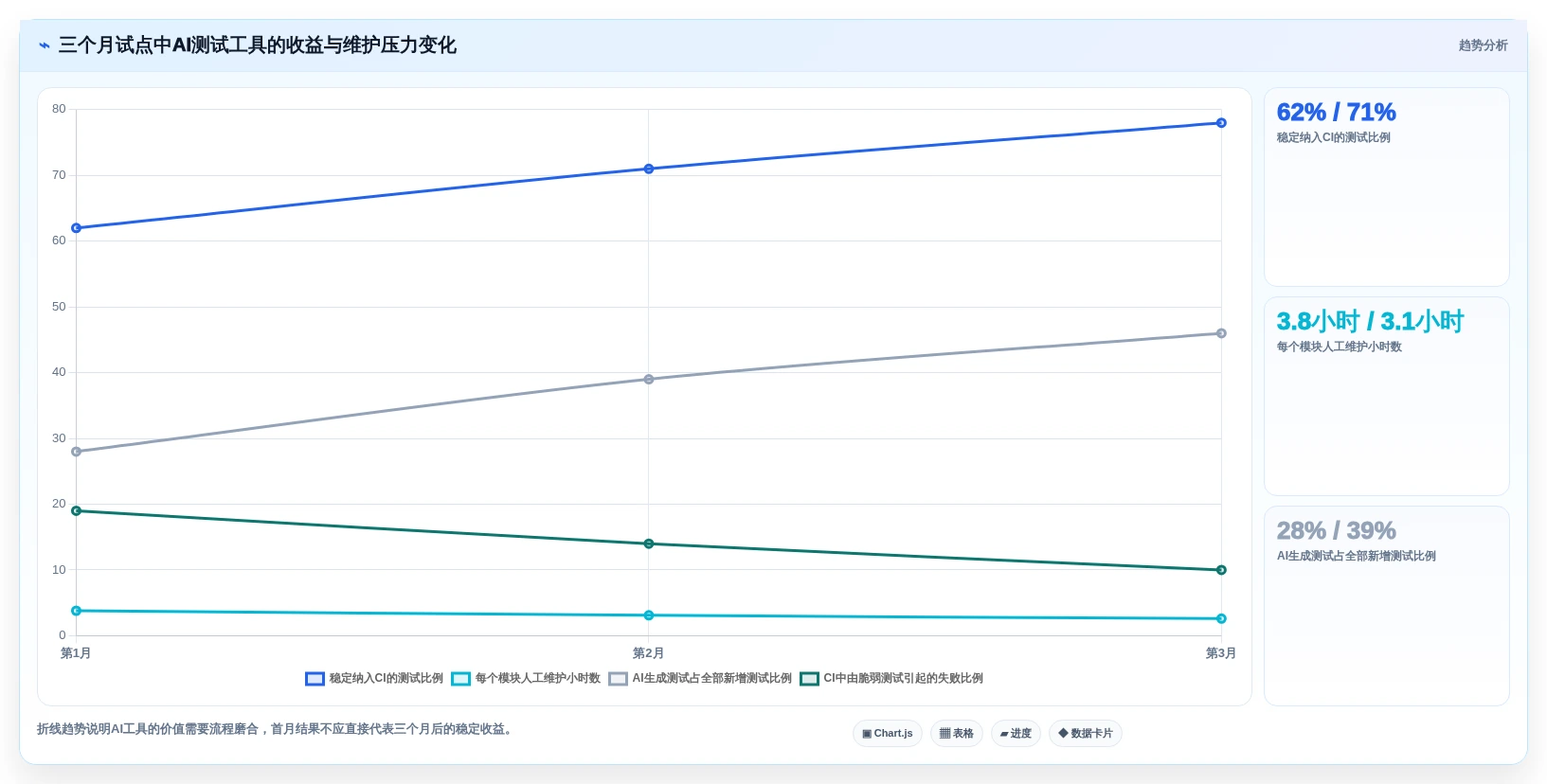Click the 稳定纳入CI的测试比例 card label
Screen dimensions: 1547x784
click(x=1333, y=138)
